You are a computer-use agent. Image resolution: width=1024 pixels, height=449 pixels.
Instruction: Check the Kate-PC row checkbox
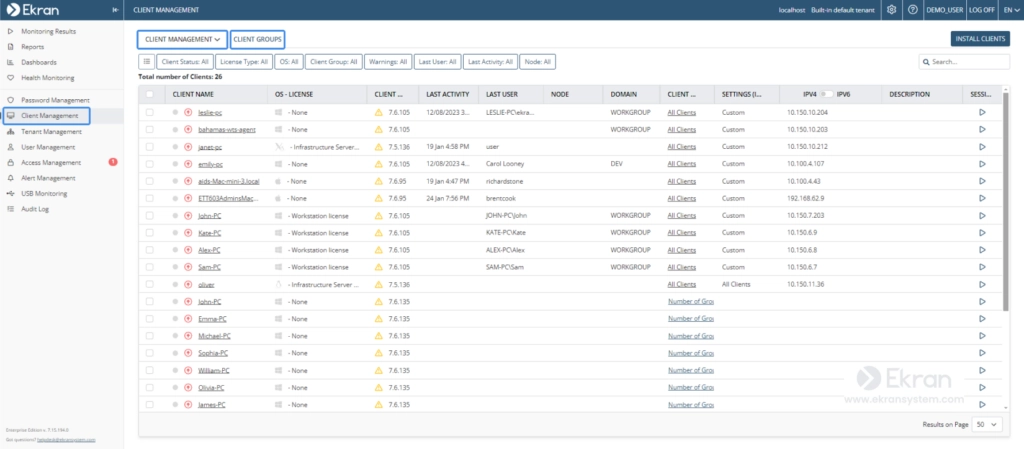(150, 232)
